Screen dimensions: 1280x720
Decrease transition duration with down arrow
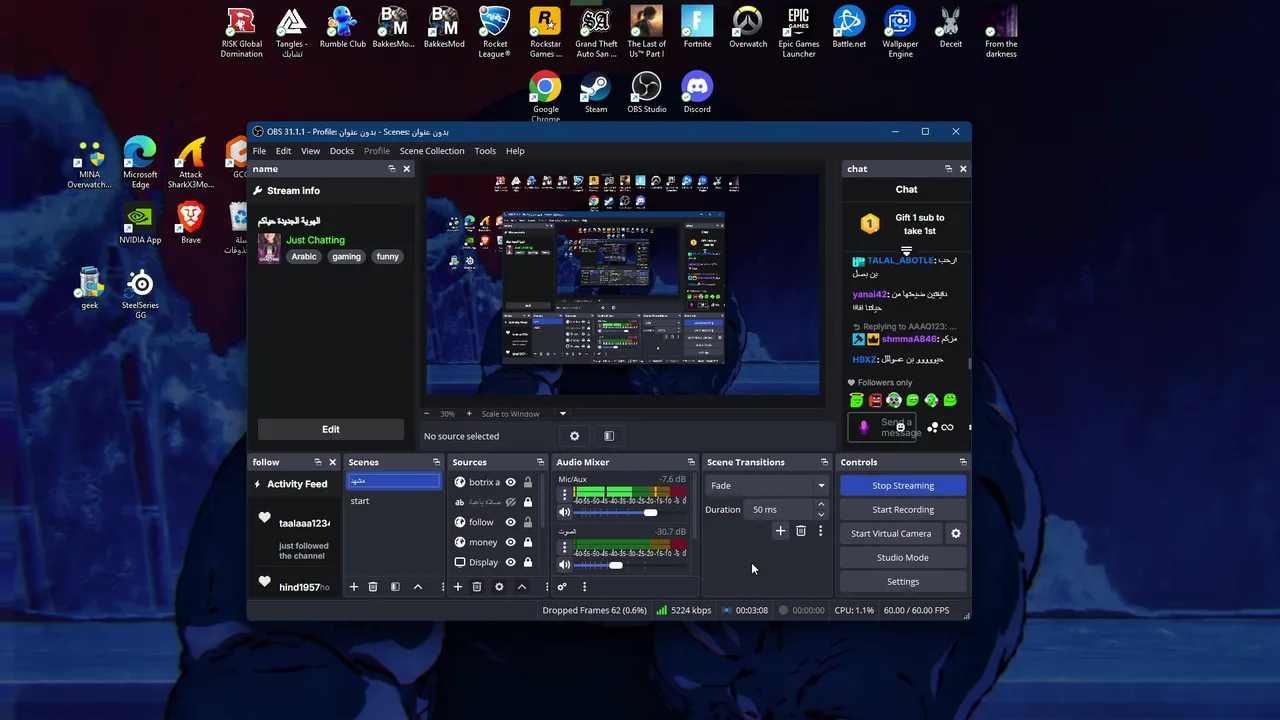[x=821, y=515]
